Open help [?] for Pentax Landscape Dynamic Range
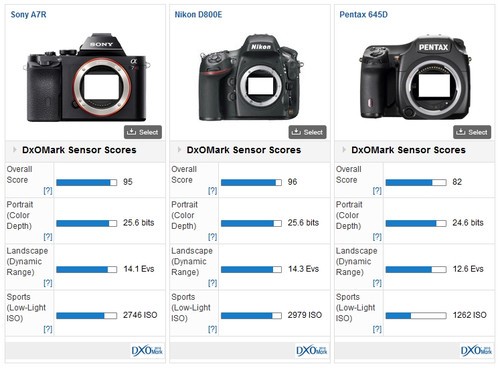Viewport: 500px width, 368px height. coord(377,283)
